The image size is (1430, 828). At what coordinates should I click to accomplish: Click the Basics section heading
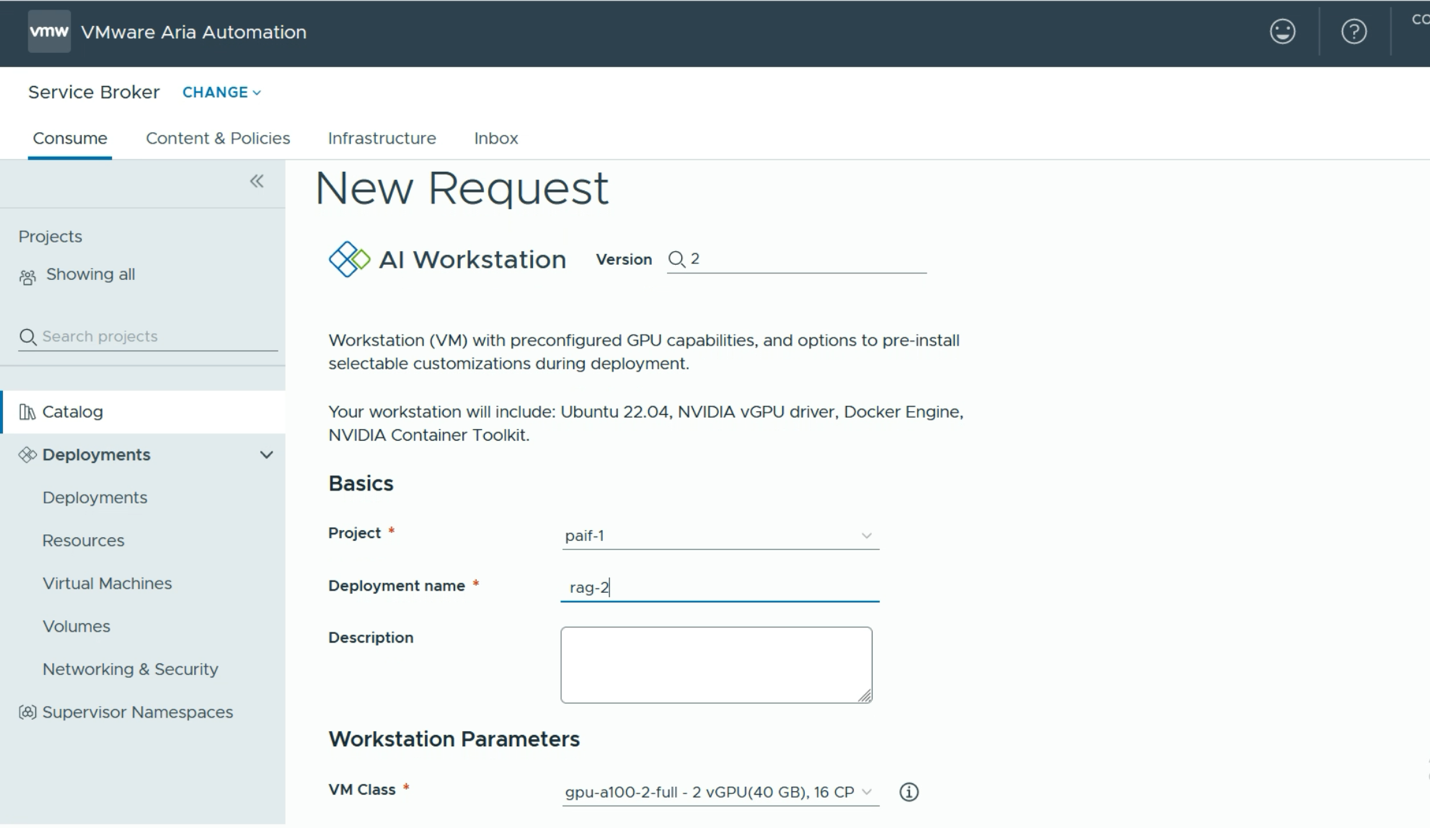pyautogui.click(x=361, y=484)
